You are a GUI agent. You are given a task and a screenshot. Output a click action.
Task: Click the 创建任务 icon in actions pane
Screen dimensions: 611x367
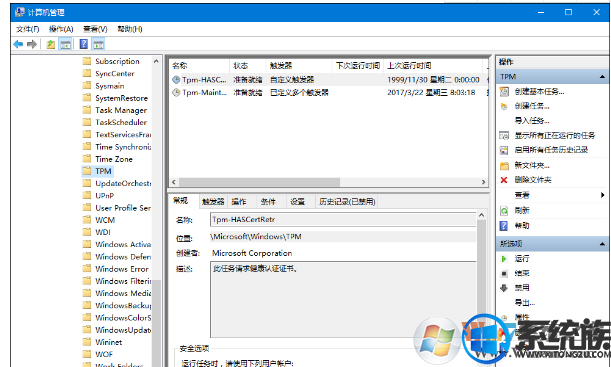point(504,106)
